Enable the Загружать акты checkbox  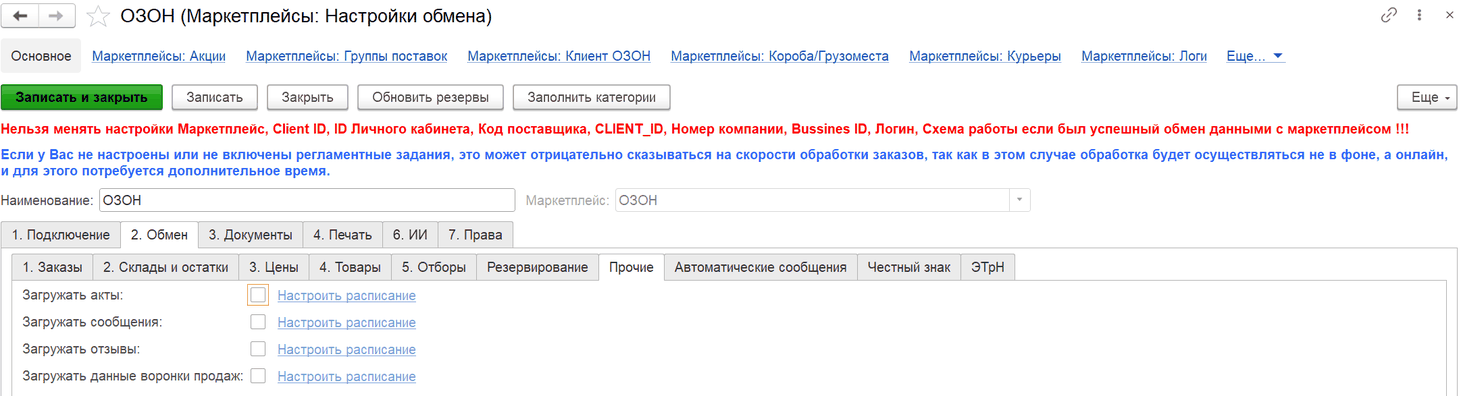coord(258,295)
